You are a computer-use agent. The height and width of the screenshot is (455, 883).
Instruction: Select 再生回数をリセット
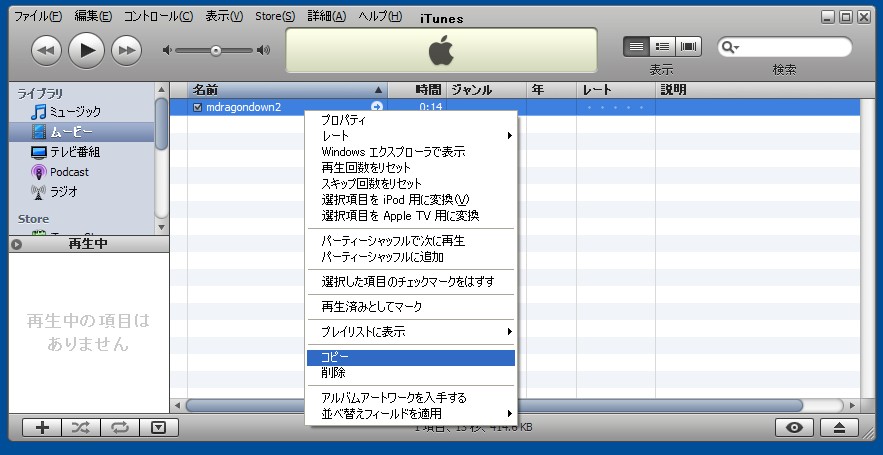[x=411, y=168]
